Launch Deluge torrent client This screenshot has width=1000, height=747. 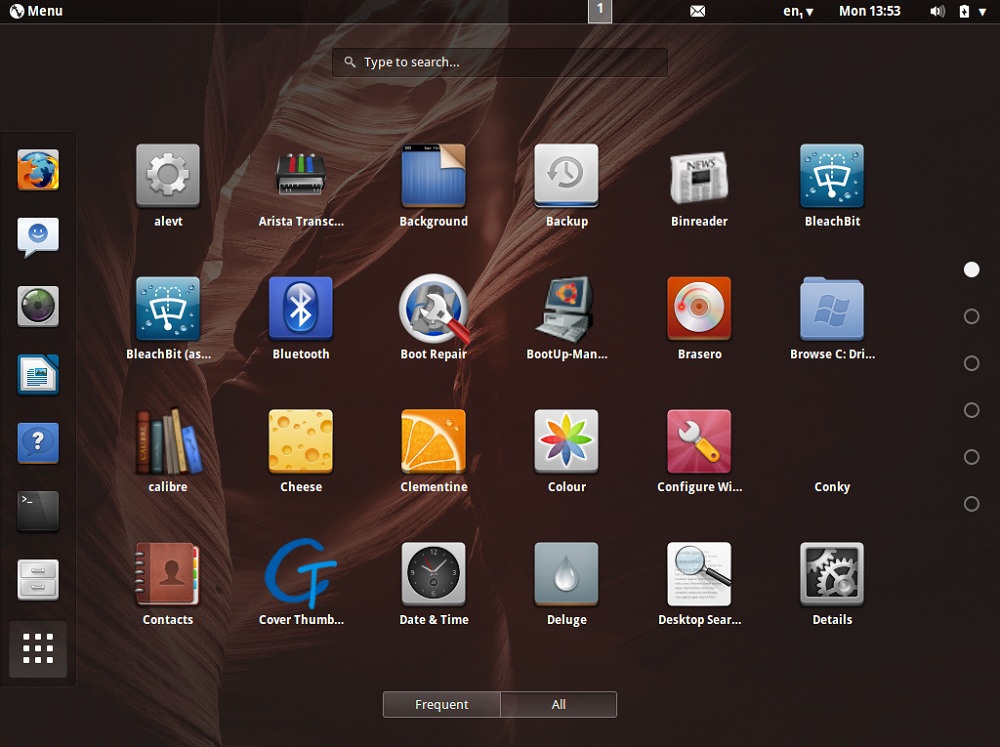[x=566, y=574]
